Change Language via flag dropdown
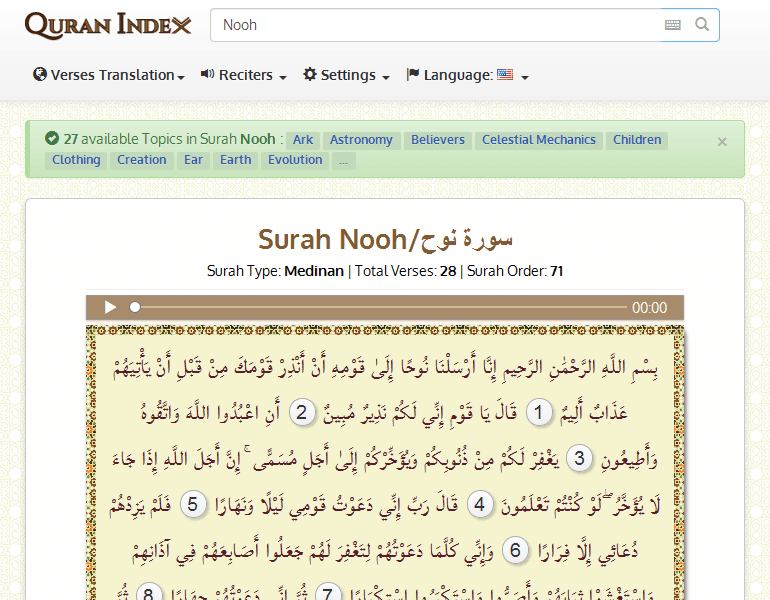 [467, 75]
